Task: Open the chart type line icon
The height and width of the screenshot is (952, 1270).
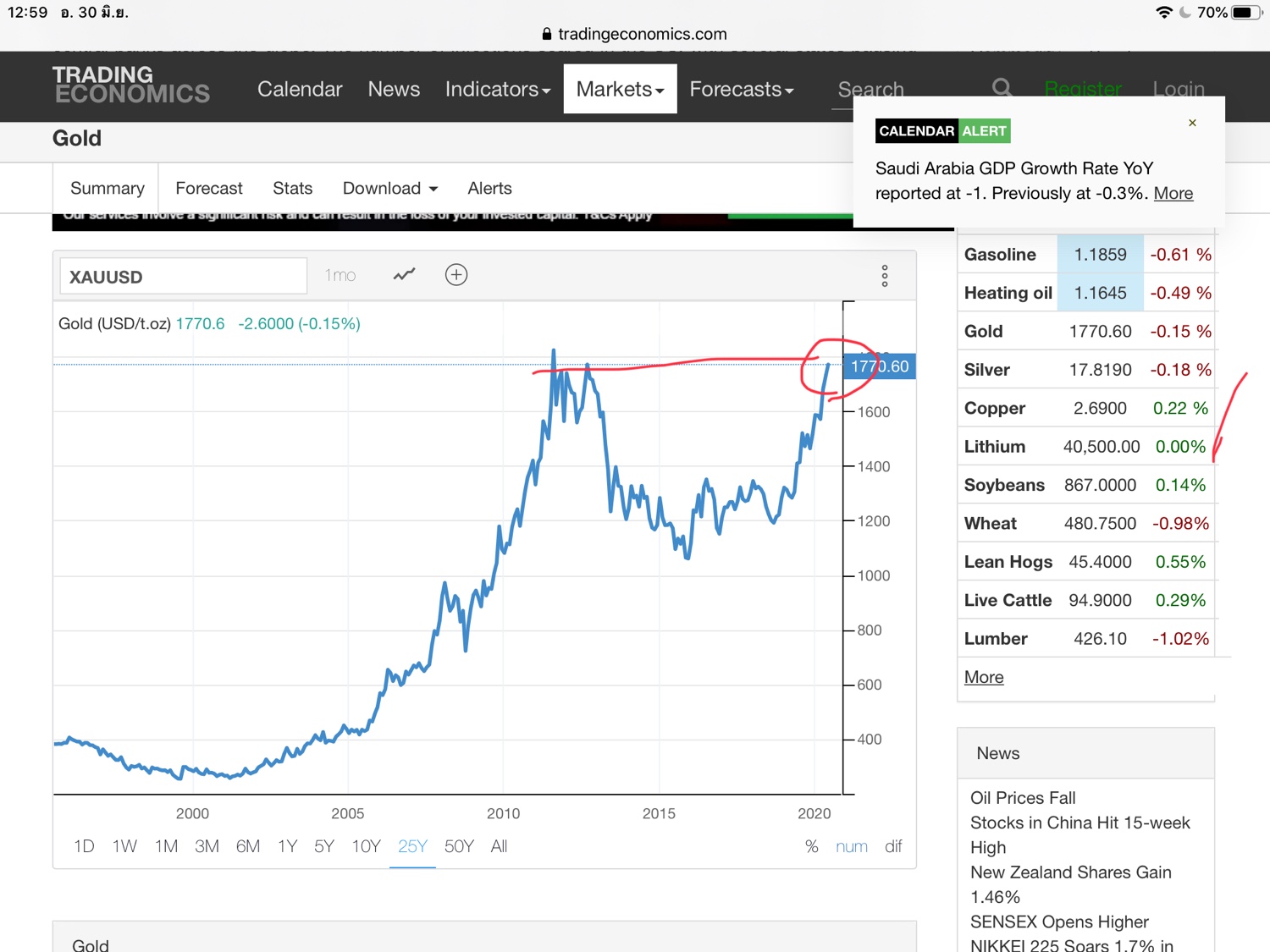Action: (404, 275)
